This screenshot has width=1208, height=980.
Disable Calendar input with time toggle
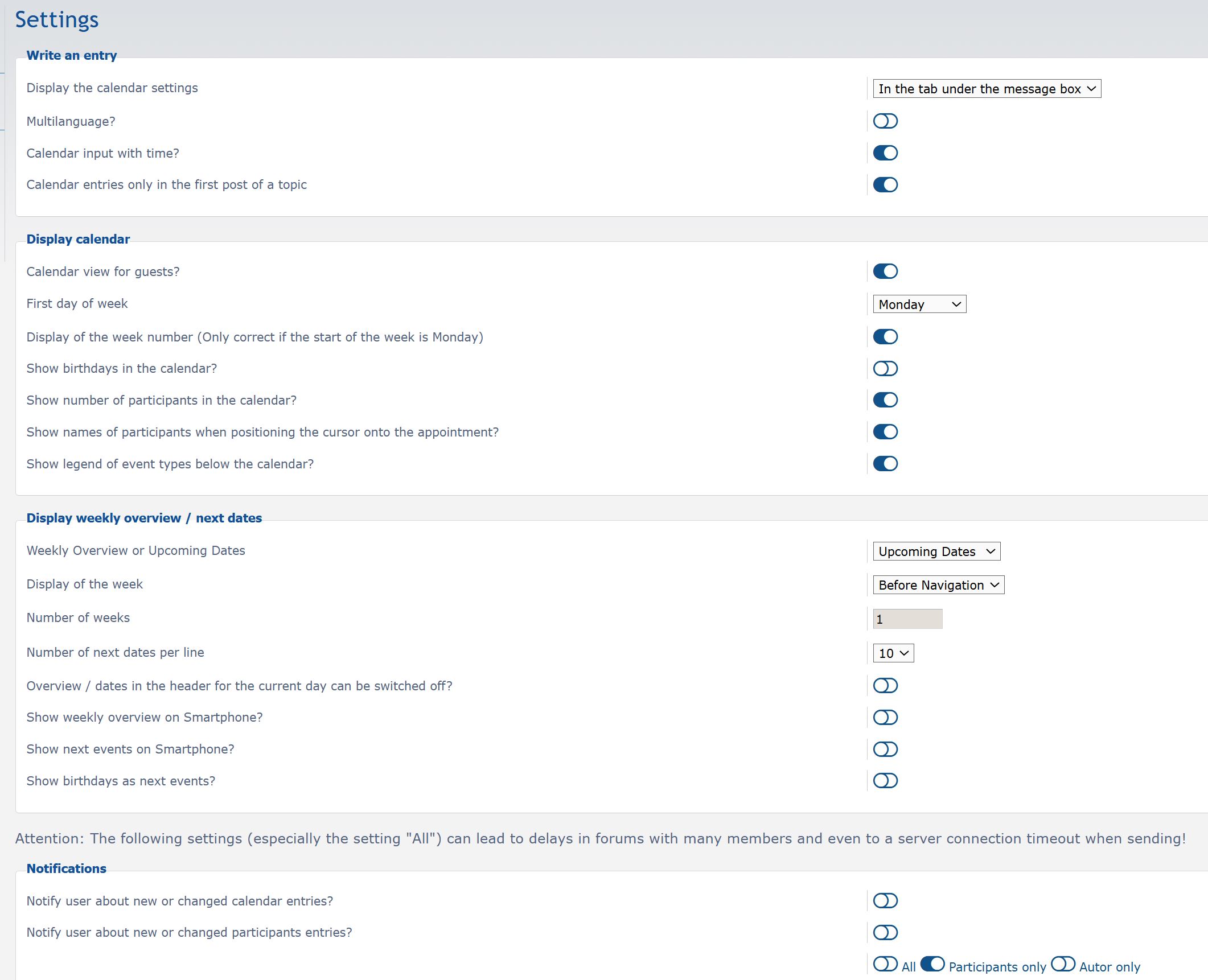(885, 153)
